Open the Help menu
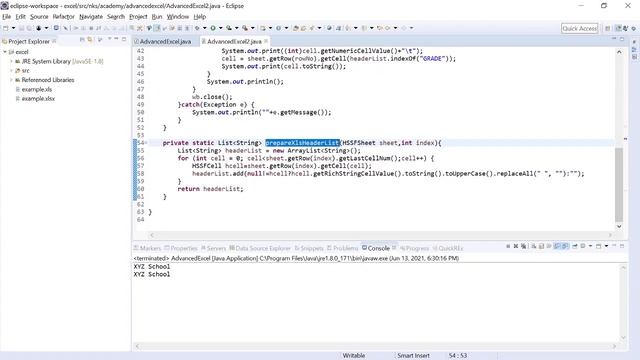Image resolution: width=640 pixels, height=360 pixels. pyautogui.click(x=200, y=17)
